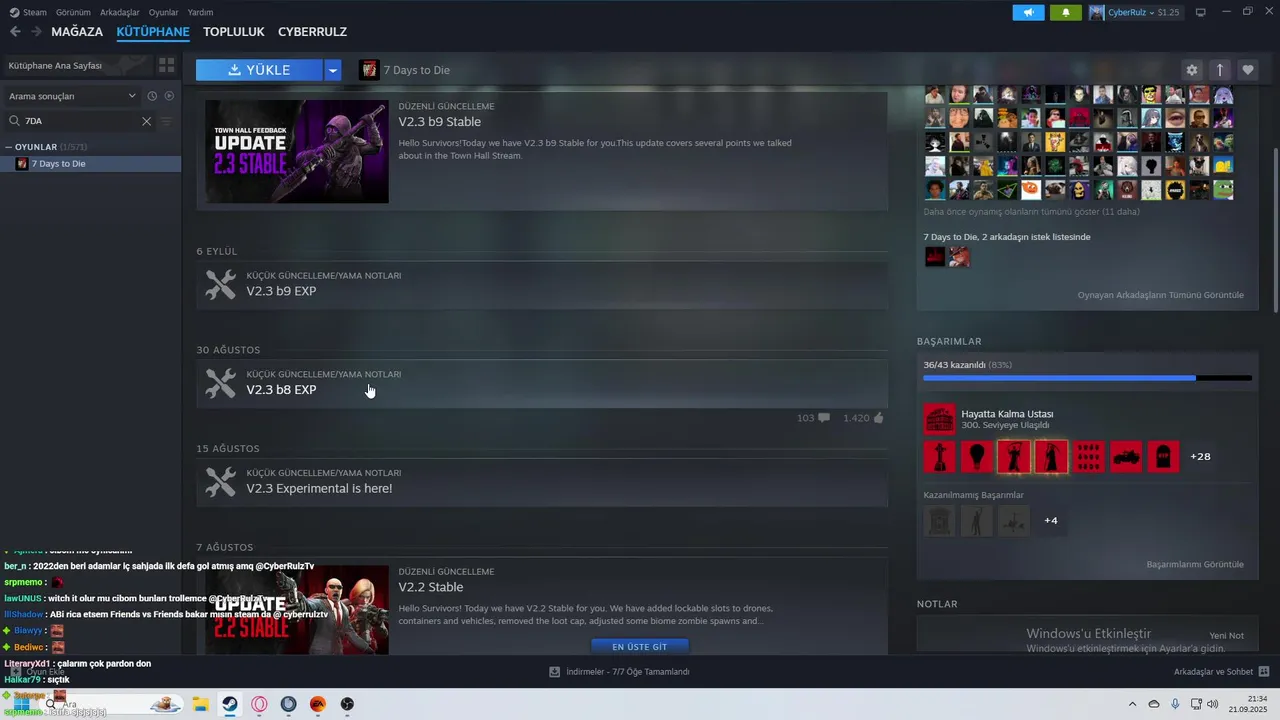Clear the 7DA search text
This screenshot has width=1280, height=720.
tap(146, 121)
